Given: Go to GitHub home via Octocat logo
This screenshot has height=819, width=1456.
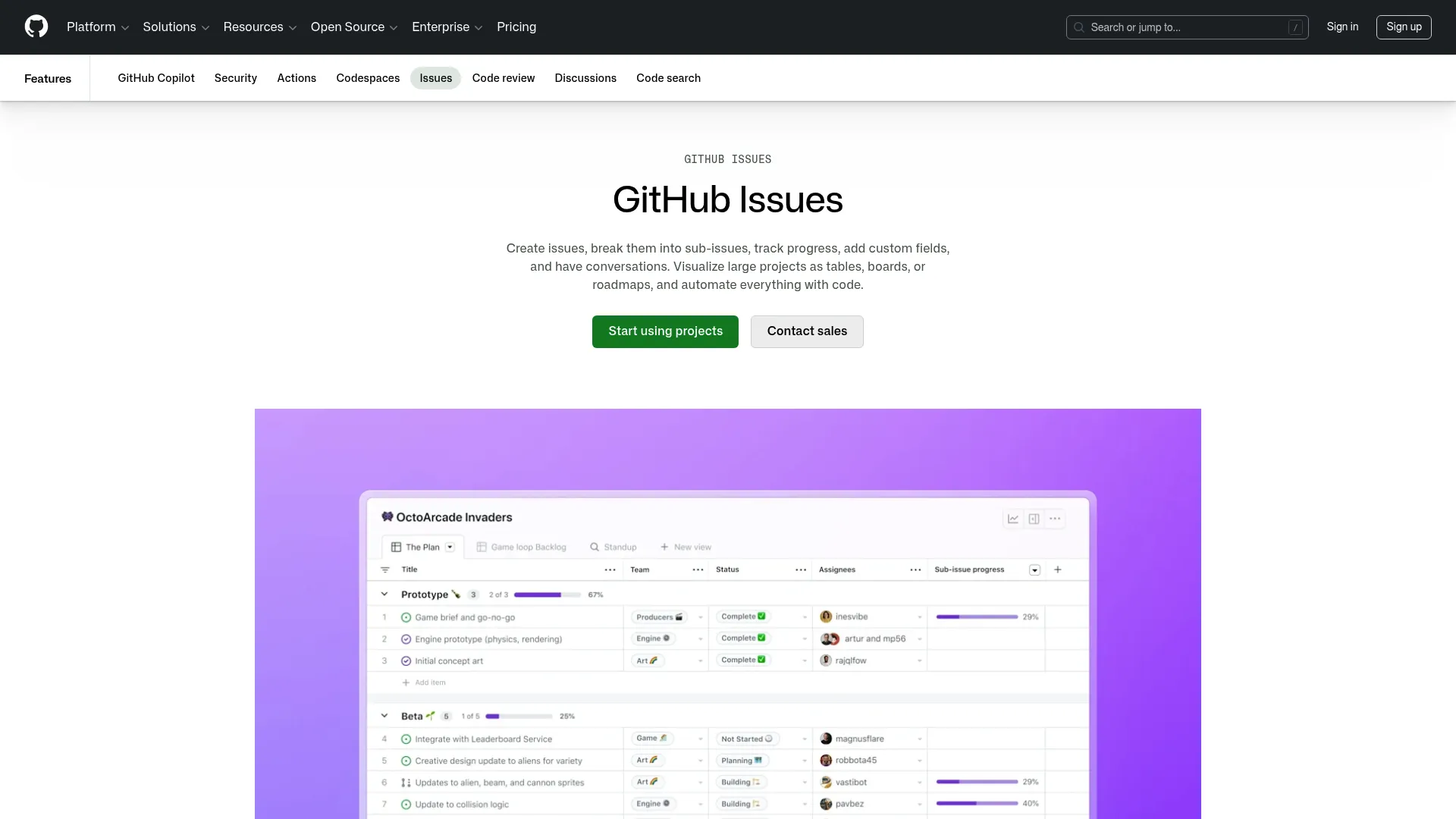Looking at the screenshot, I should tap(36, 27).
